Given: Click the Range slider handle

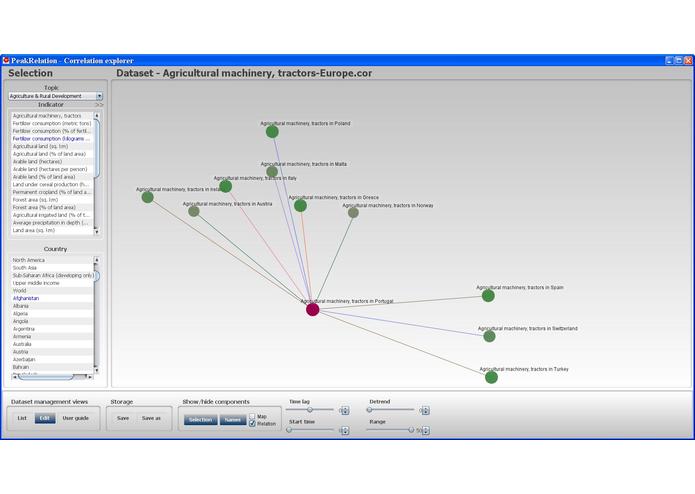Looking at the screenshot, I should [411, 430].
